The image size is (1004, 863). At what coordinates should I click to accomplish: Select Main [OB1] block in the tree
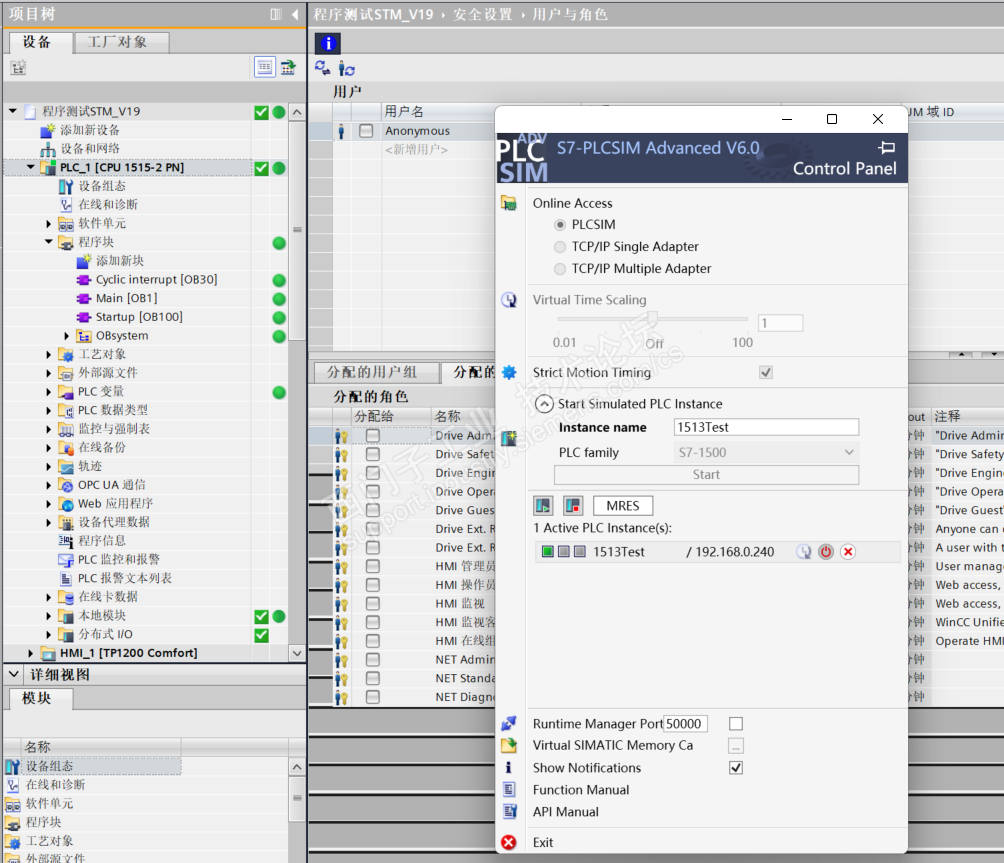(126, 298)
